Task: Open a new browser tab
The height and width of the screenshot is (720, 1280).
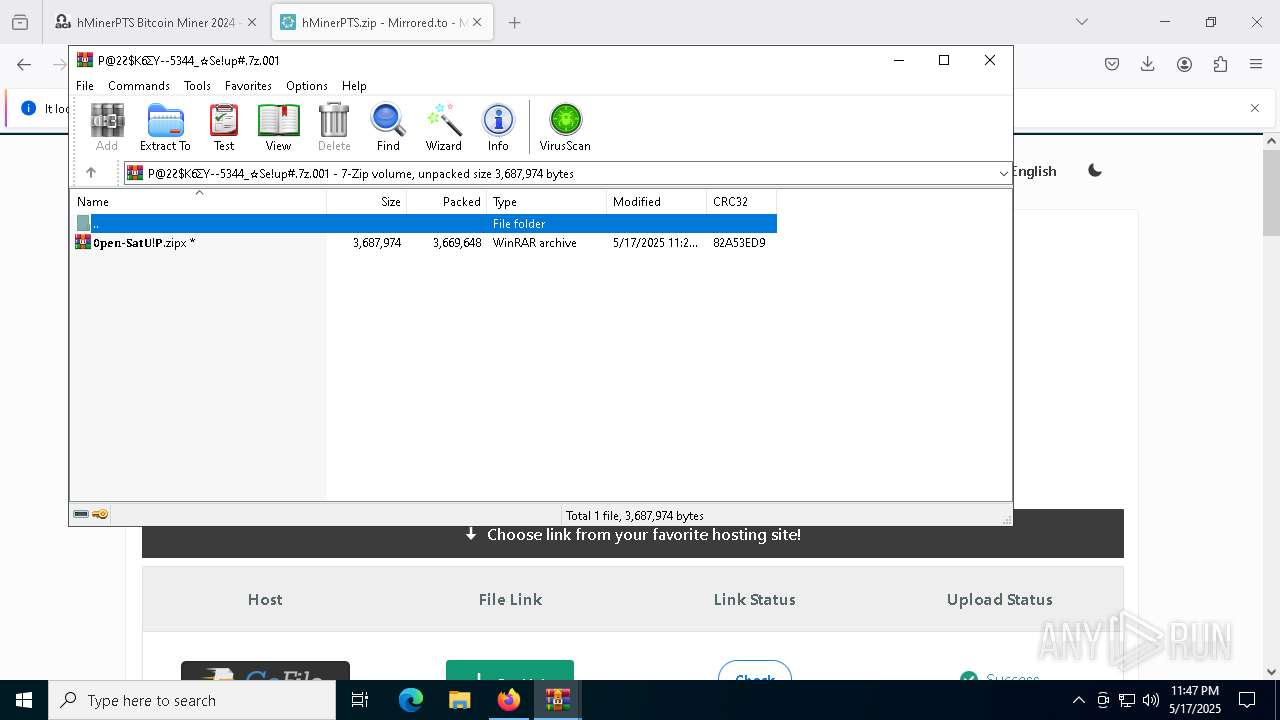Action: (514, 22)
